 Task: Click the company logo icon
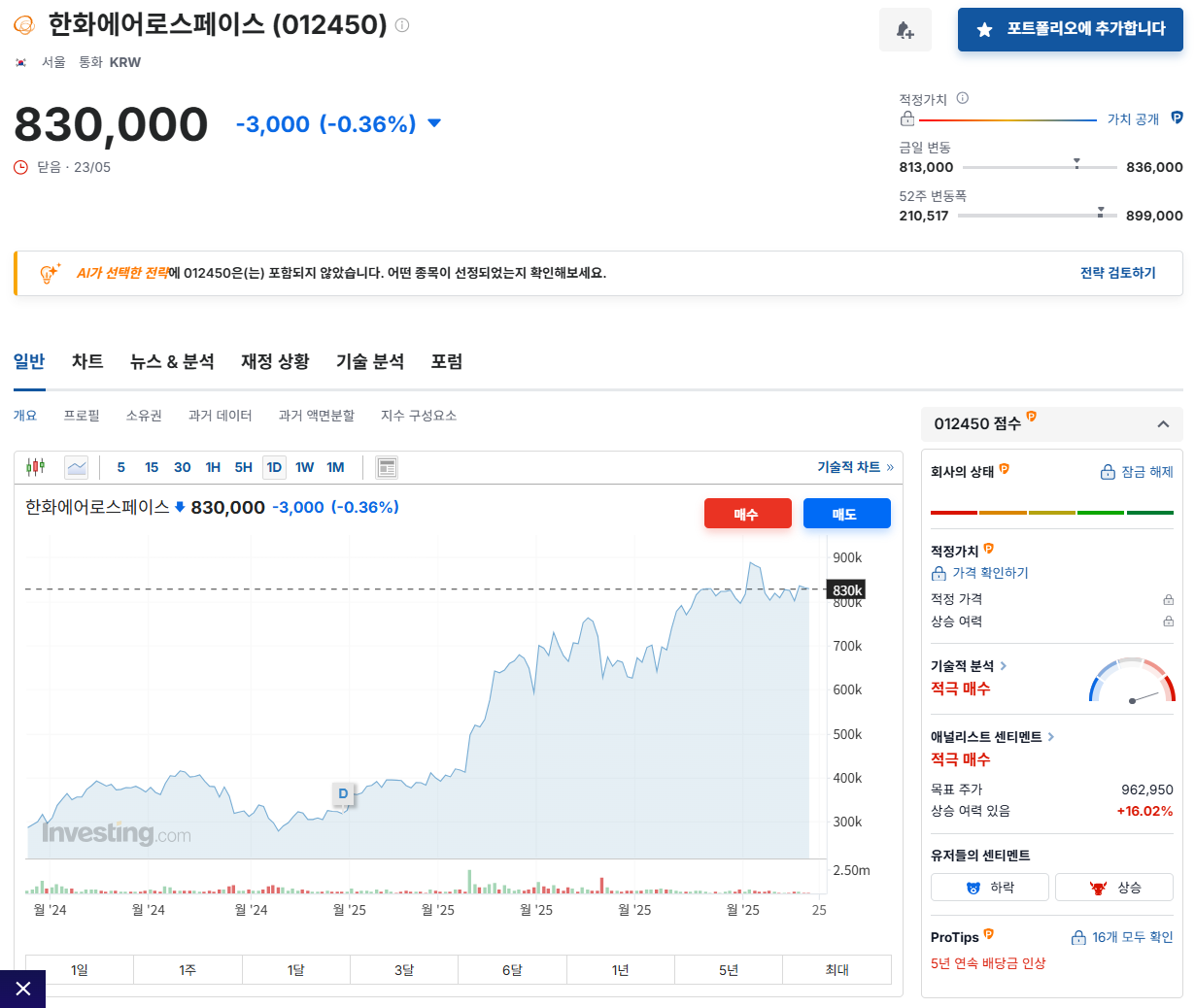[24, 25]
